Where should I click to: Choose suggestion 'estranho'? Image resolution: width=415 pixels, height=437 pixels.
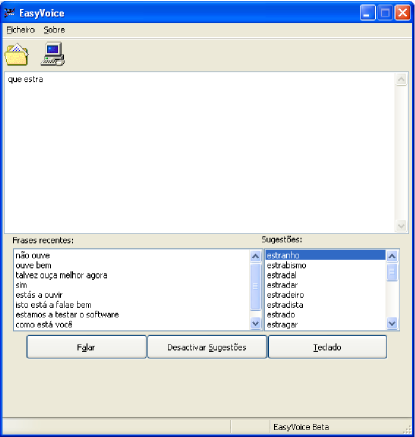325,256
